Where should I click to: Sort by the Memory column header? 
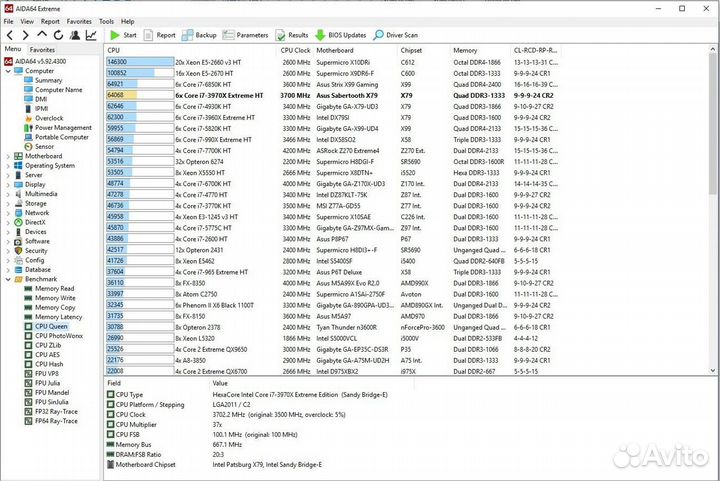[481, 50]
